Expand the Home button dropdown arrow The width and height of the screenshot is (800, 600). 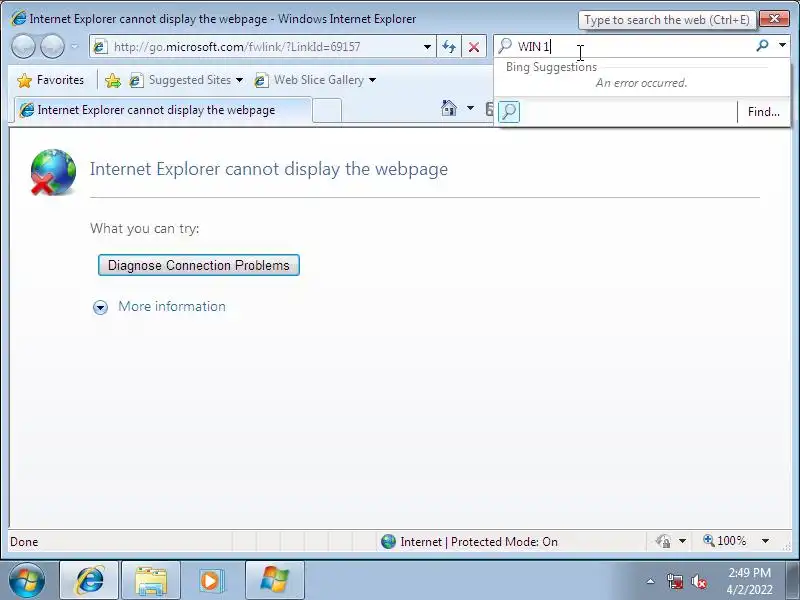click(x=470, y=108)
